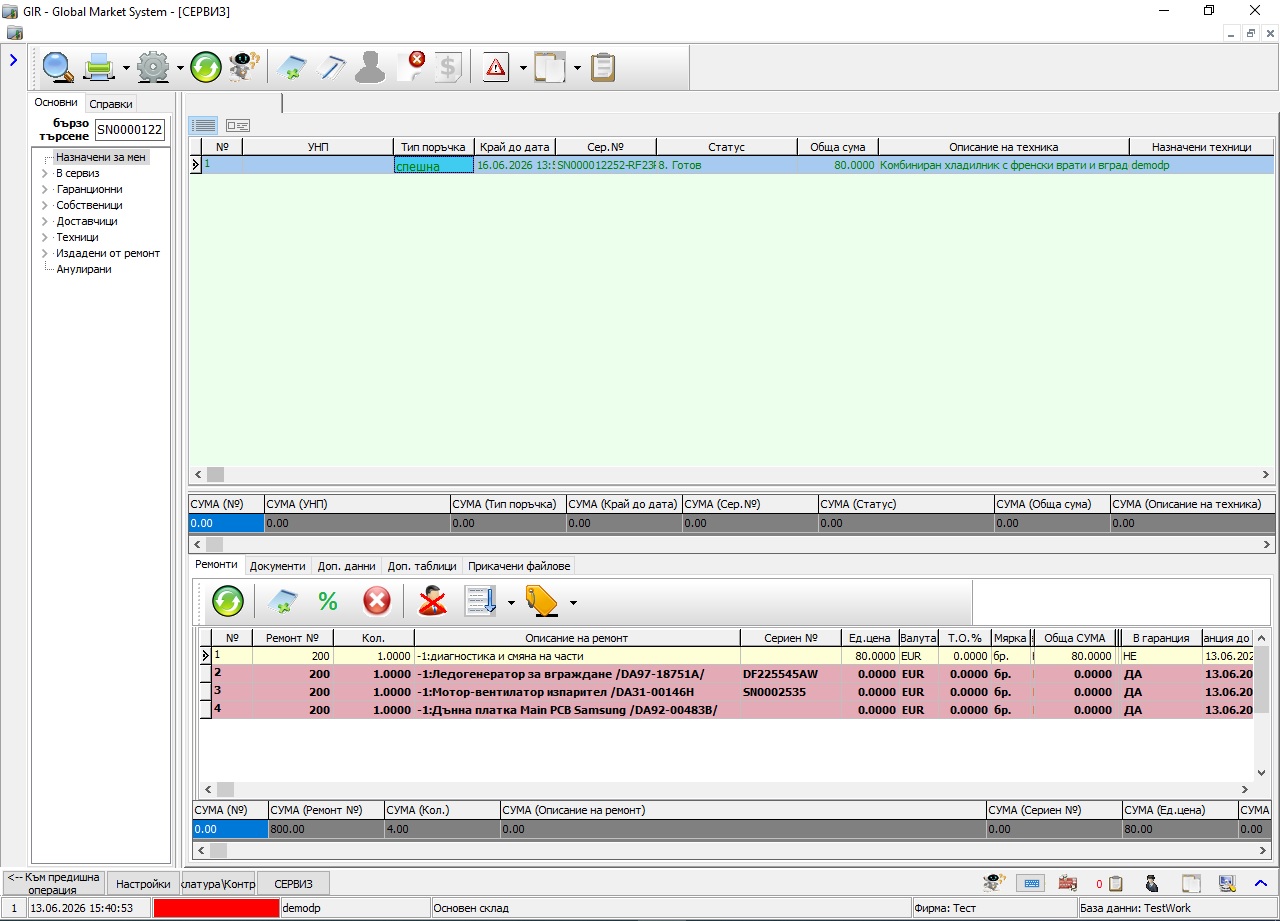This screenshot has height=921, width=1280.
Task: Click the 'Към предишна операция' button
Action: tap(54, 883)
